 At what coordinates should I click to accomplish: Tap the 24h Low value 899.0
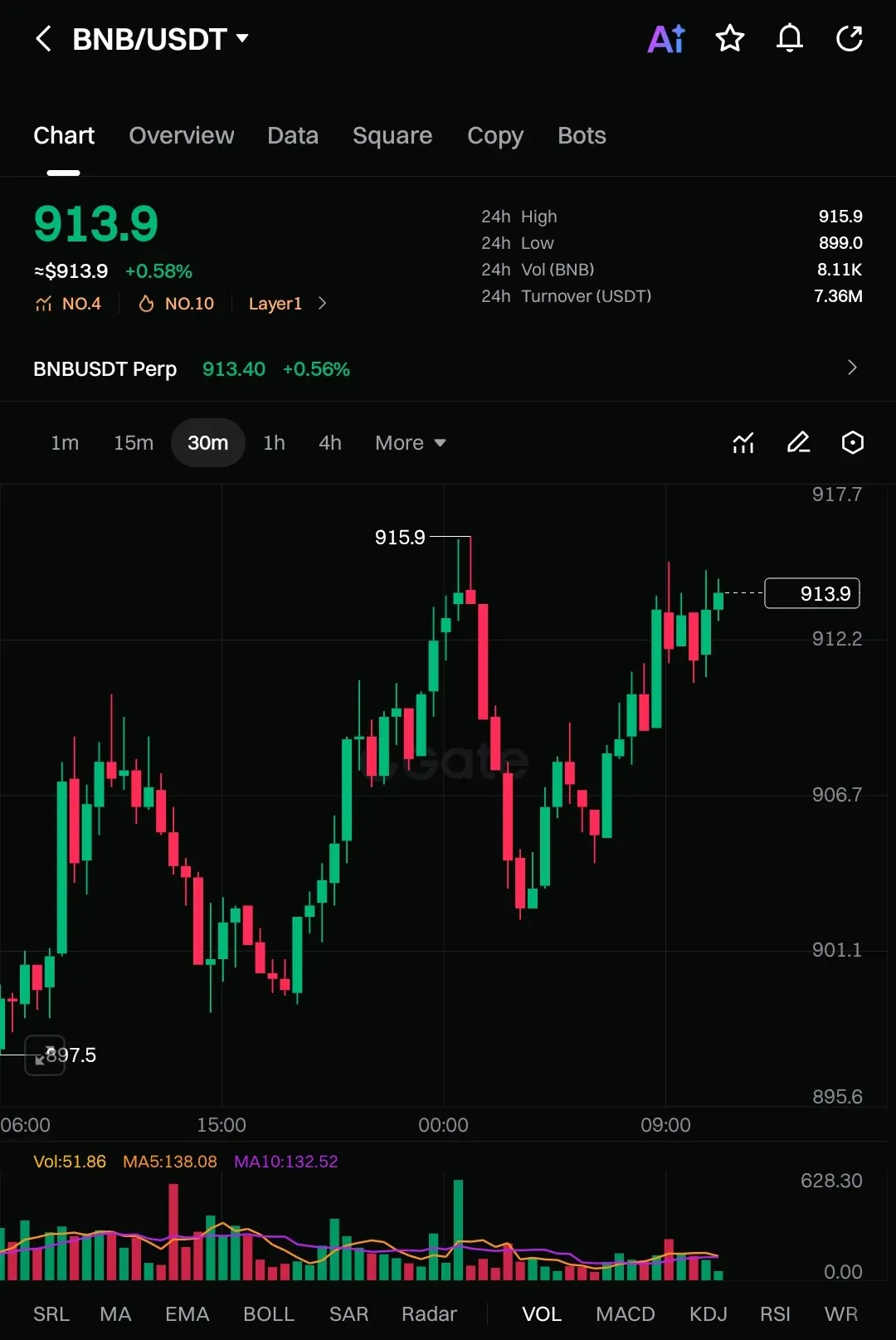click(840, 243)
